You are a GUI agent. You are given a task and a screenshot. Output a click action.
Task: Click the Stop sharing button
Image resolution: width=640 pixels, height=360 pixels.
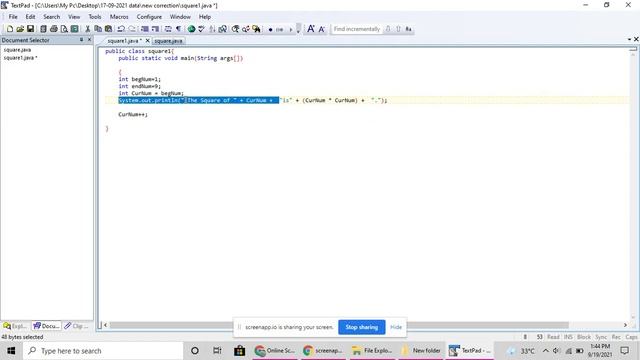(x=362, y=327)
